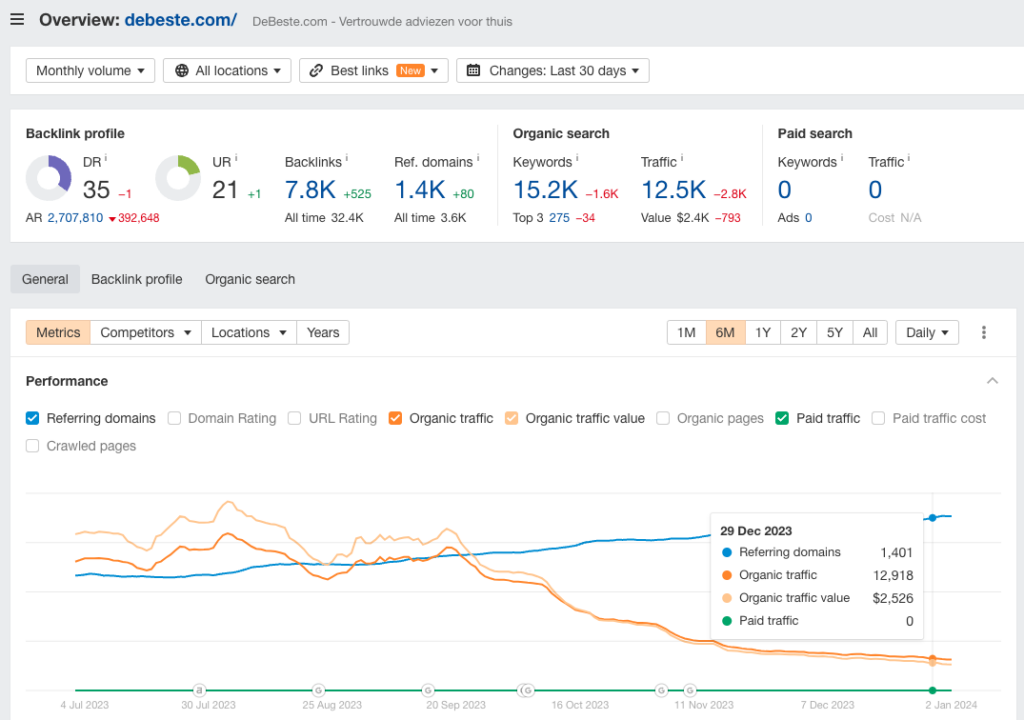Click the three-dot chart options icon
Image resolution: width=1024 pixels, height=720 pixels.
tap(984, 333)
